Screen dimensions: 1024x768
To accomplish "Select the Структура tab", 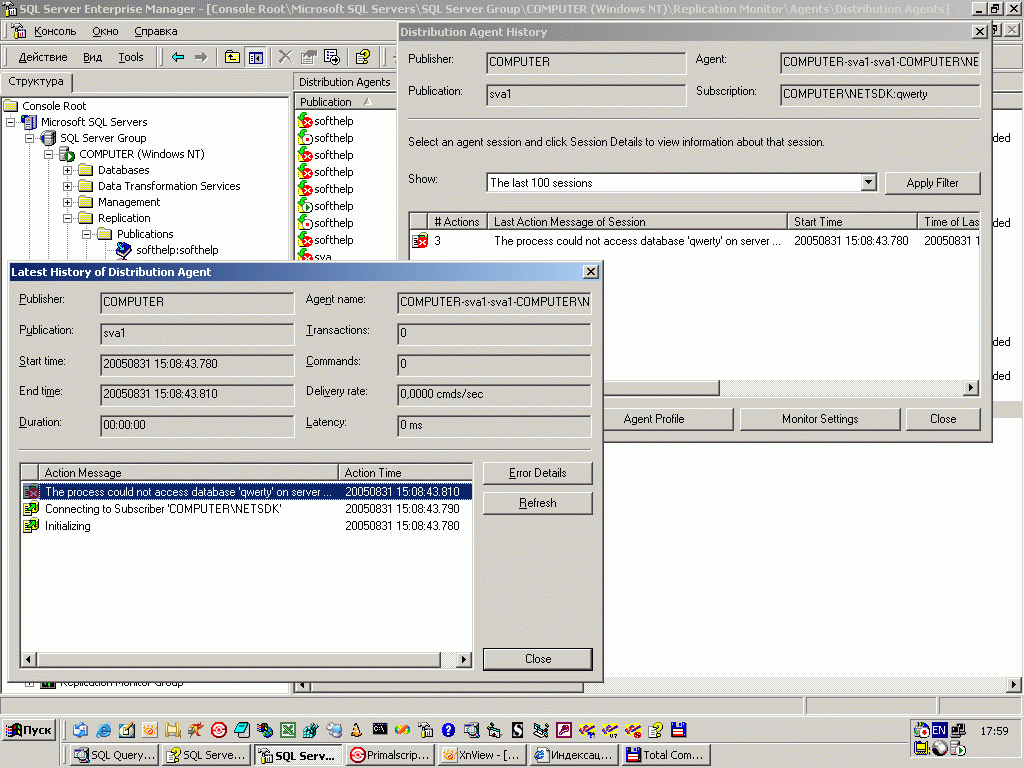I will (36, 82).
